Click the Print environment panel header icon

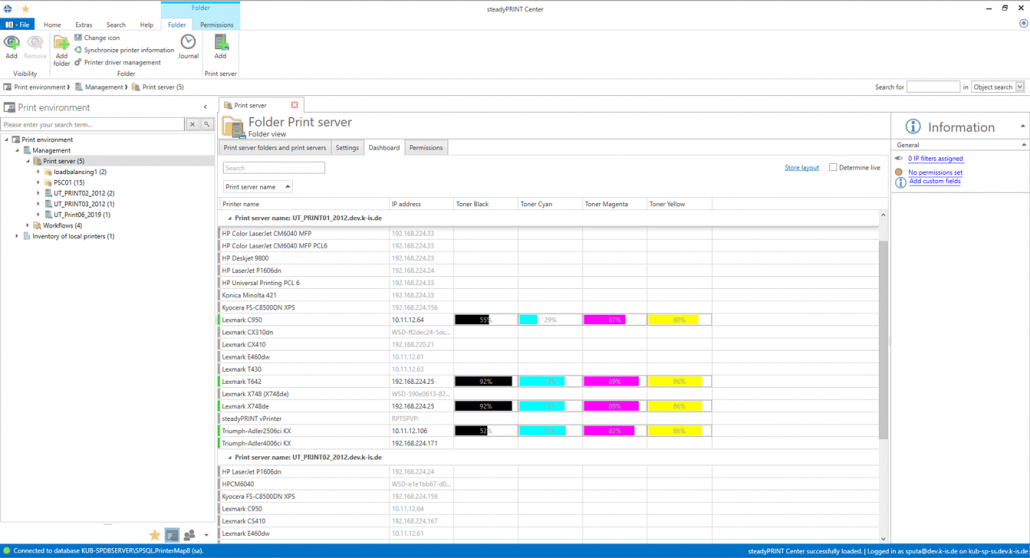click(x=9, y=107)
